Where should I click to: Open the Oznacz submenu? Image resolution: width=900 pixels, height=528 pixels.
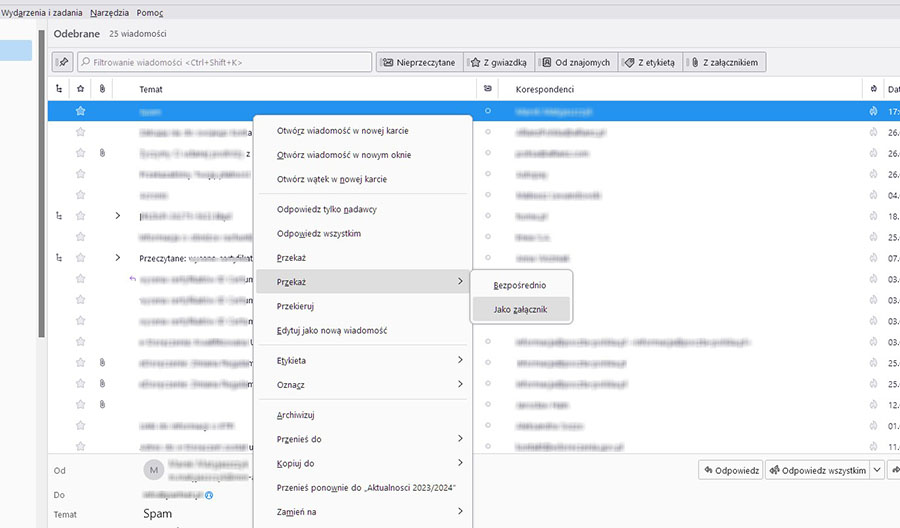(x=362, y=385)
